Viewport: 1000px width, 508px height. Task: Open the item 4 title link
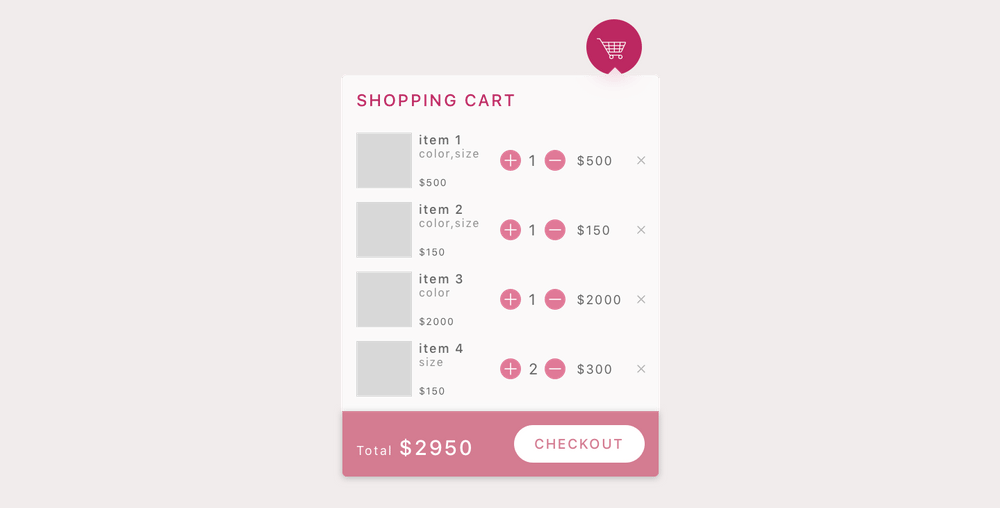click(x=441, y=349)
